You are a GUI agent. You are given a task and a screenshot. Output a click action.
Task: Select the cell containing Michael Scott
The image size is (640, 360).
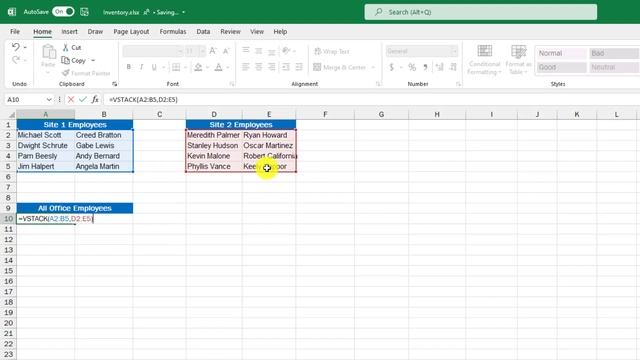(46, 135)
